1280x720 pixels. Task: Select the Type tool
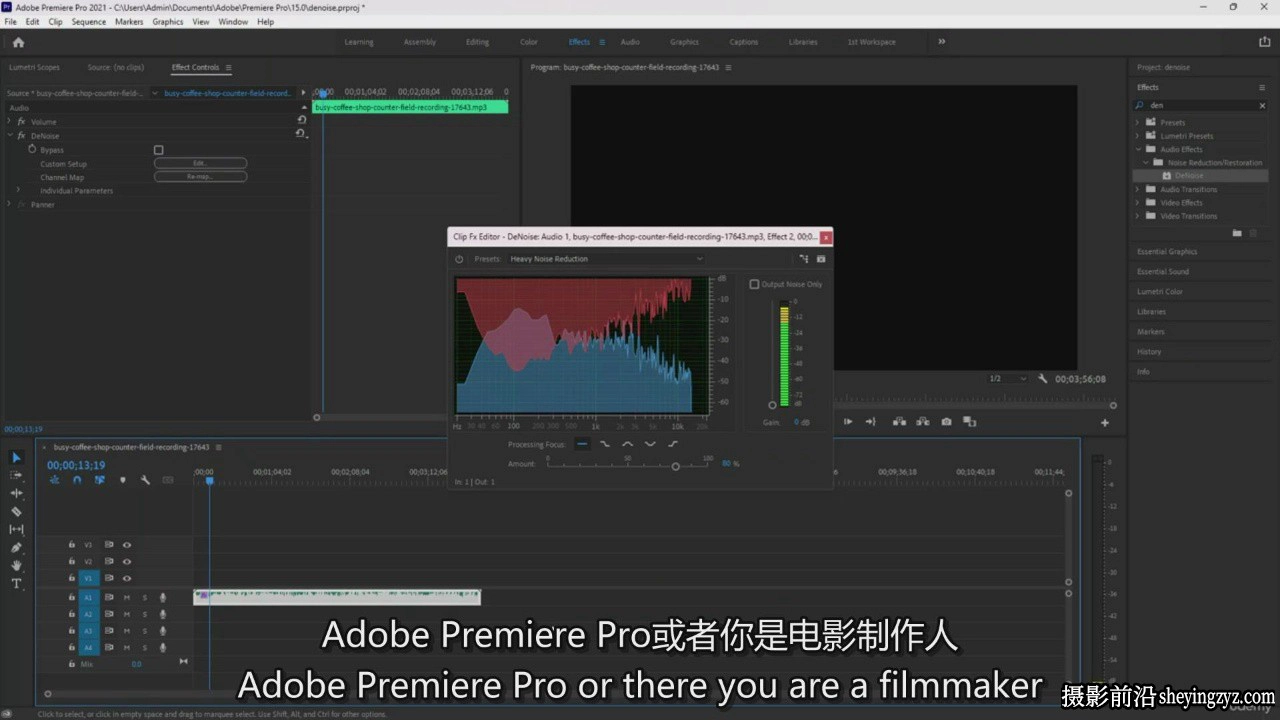click(16, 583)
